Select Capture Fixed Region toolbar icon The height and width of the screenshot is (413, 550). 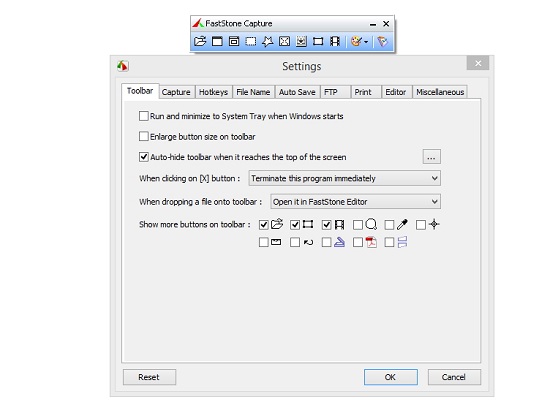[x=318, y=41]
